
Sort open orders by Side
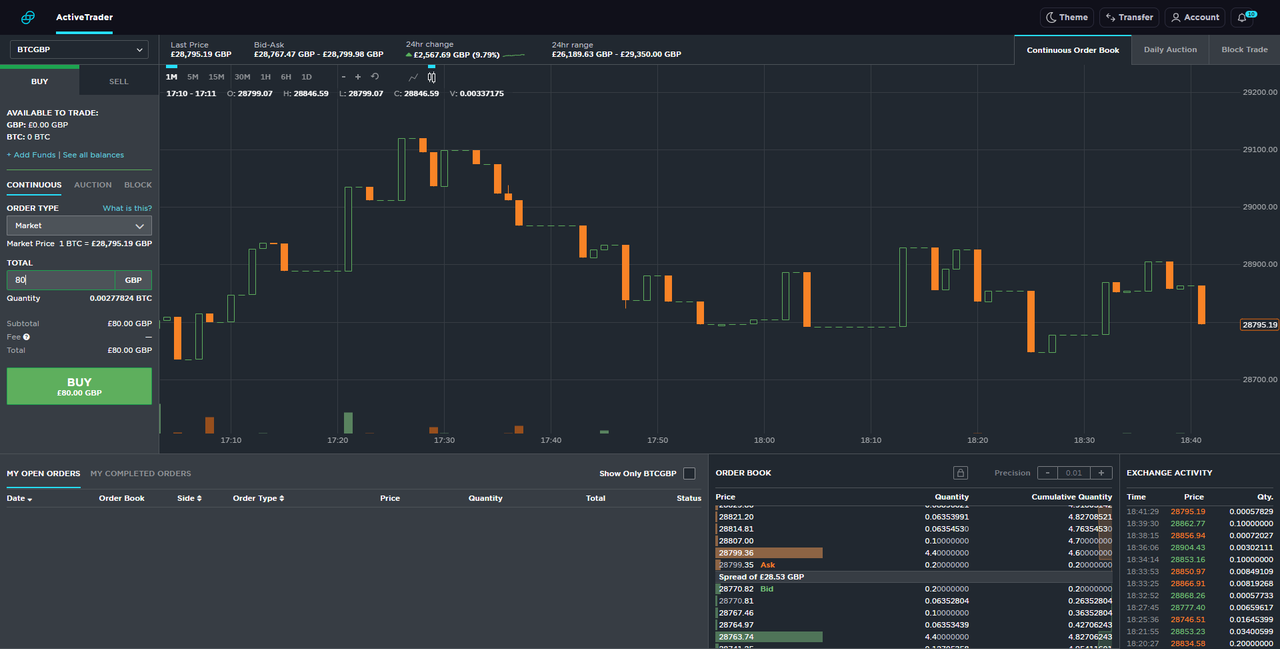[189, 498]
